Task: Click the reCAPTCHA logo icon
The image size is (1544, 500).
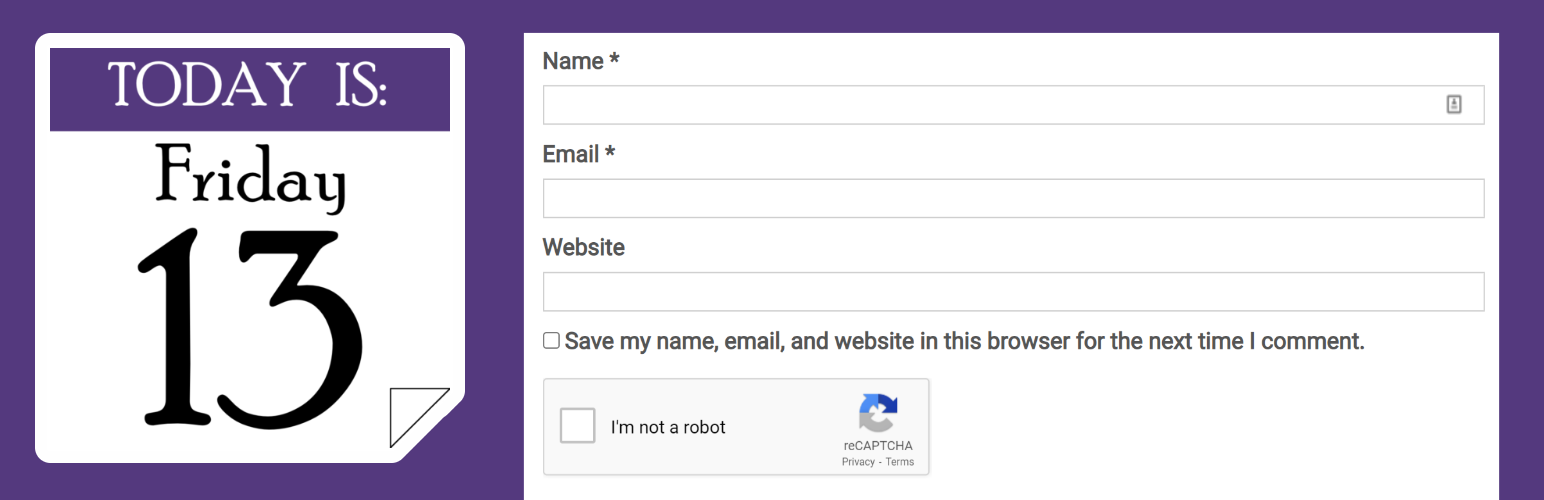Action: click(878, 413)
